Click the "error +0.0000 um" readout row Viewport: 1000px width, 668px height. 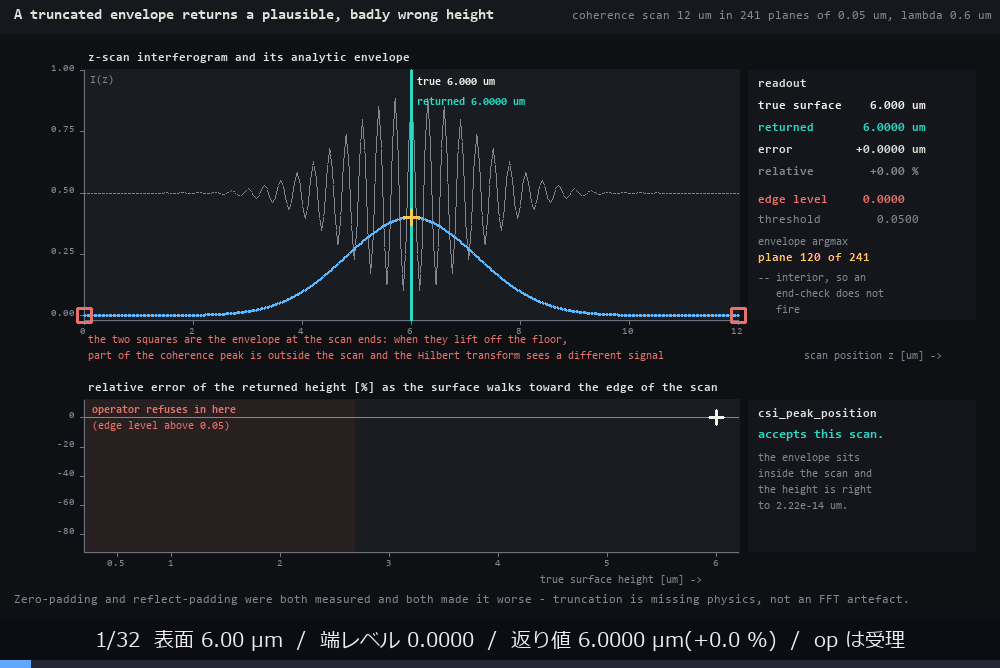842,149
